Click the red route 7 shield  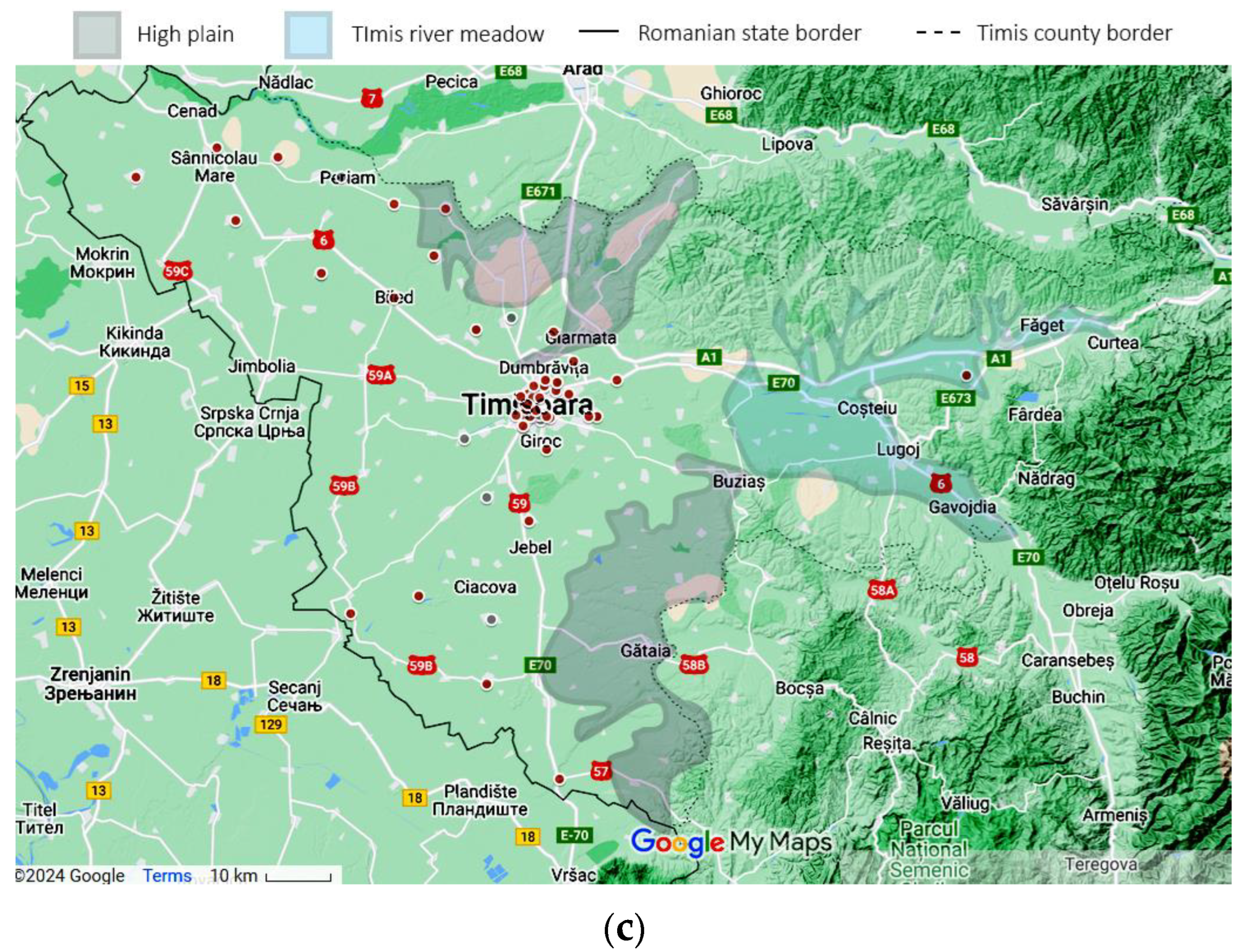(372, 99)
